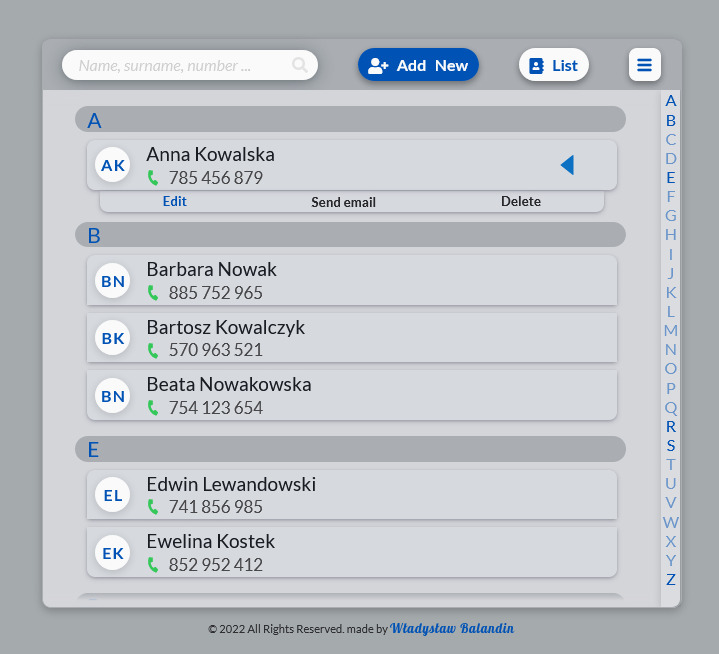Click letter M in alphabet index
719x654 pixels.
[x=671, y=330]
